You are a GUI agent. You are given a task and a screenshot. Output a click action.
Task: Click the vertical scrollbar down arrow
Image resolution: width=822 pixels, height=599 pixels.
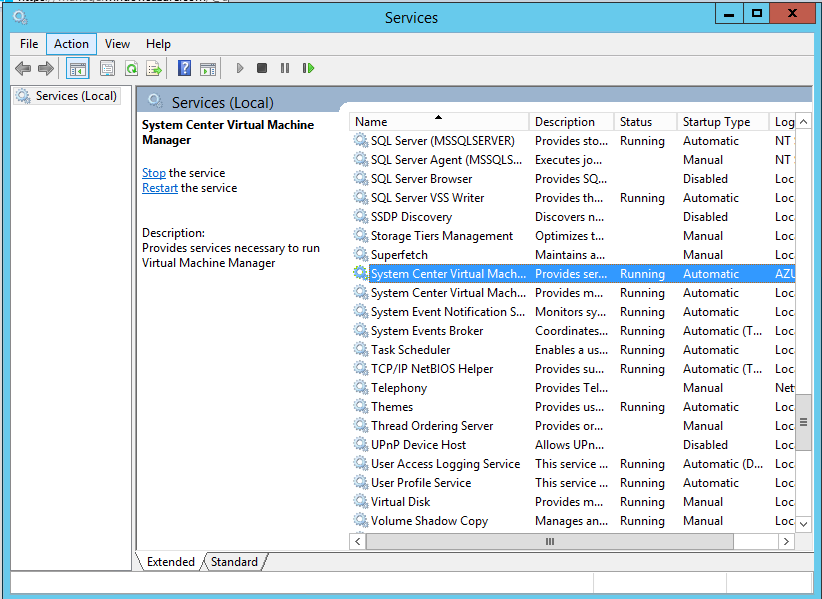pos(803,524)
